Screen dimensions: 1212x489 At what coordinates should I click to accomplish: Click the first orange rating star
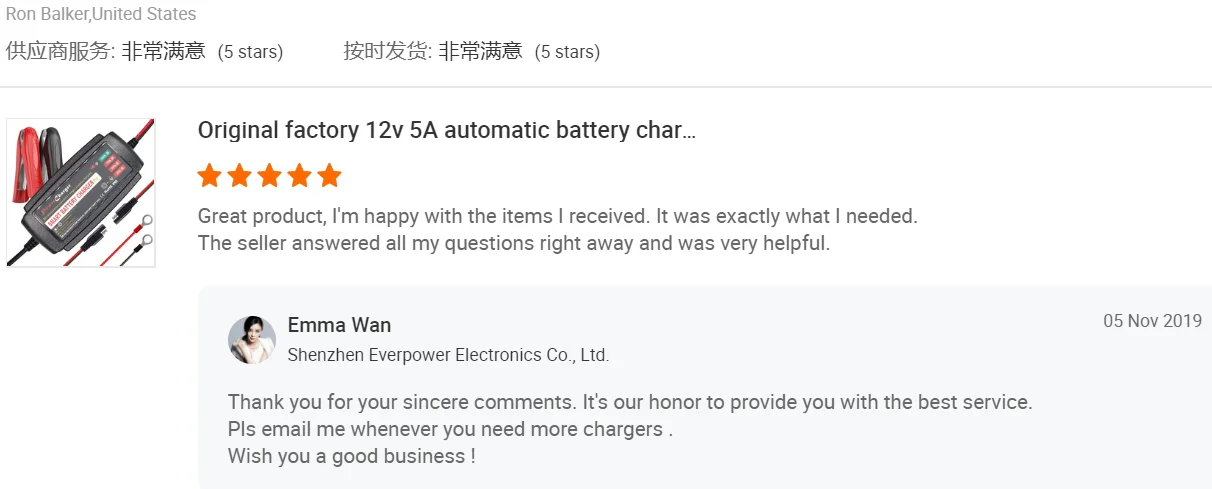tap(209, 177)
